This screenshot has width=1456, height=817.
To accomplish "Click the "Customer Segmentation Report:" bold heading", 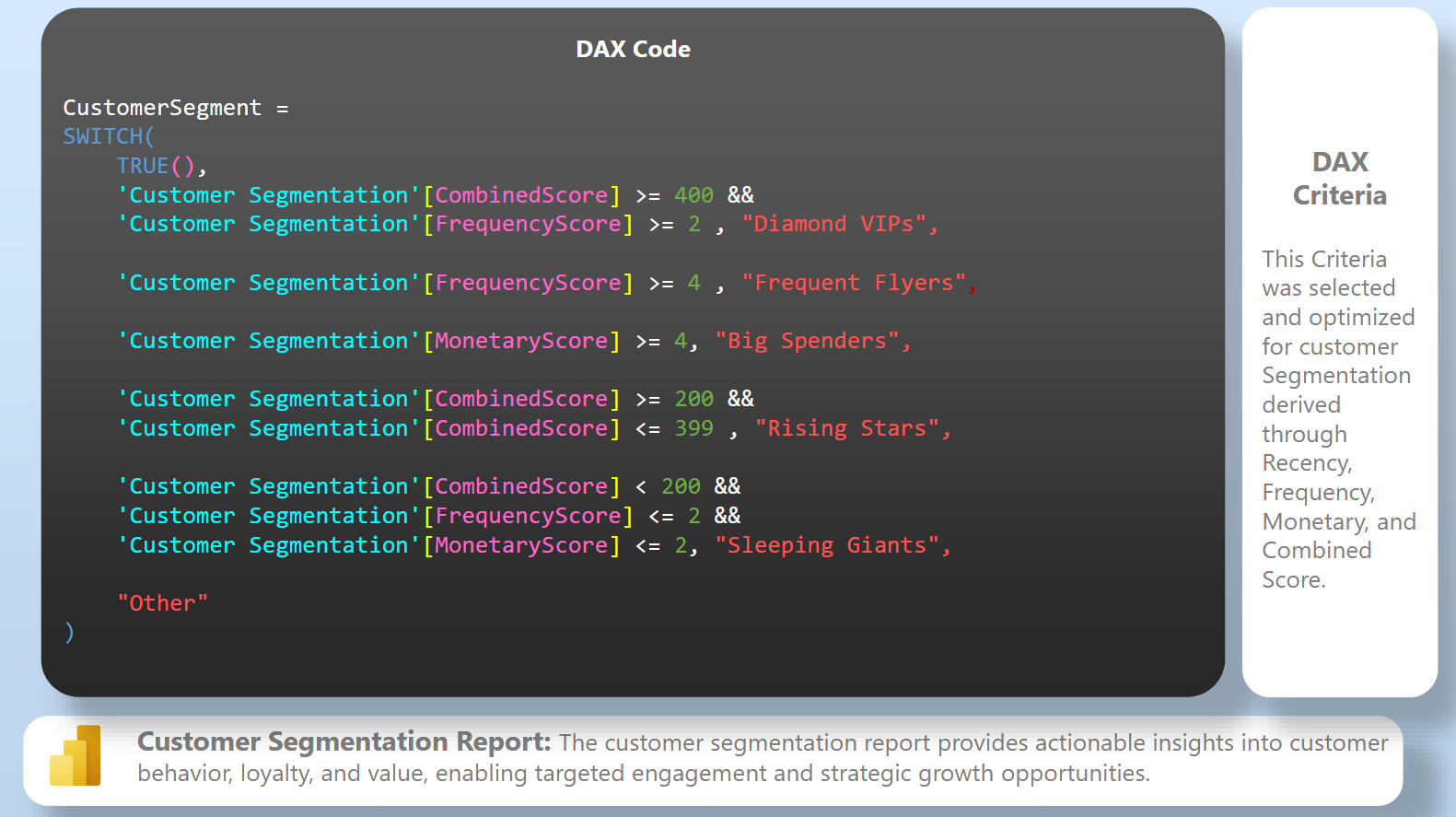I will click(344, 741).
